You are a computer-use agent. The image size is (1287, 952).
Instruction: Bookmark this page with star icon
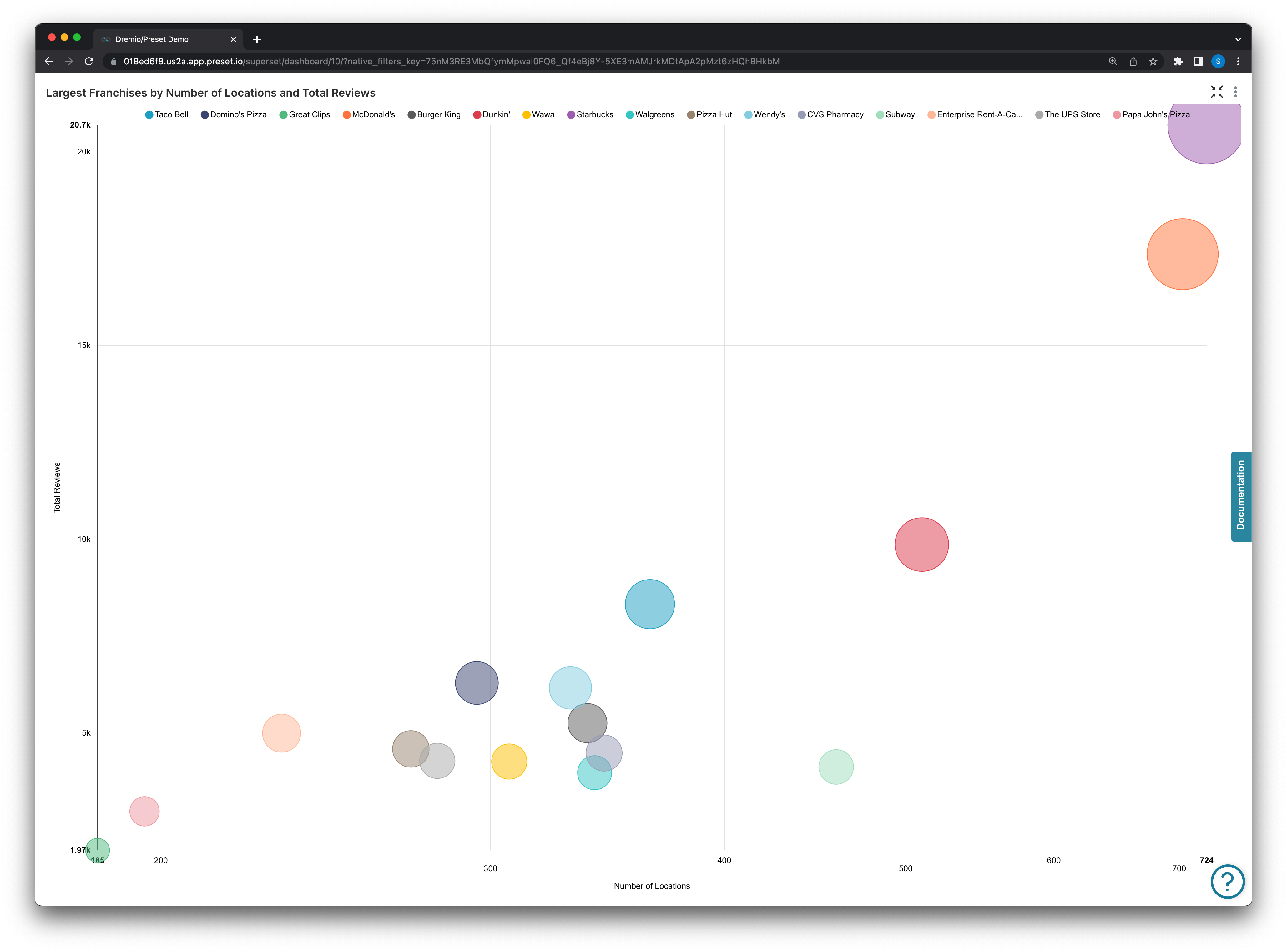(1153, 62)
